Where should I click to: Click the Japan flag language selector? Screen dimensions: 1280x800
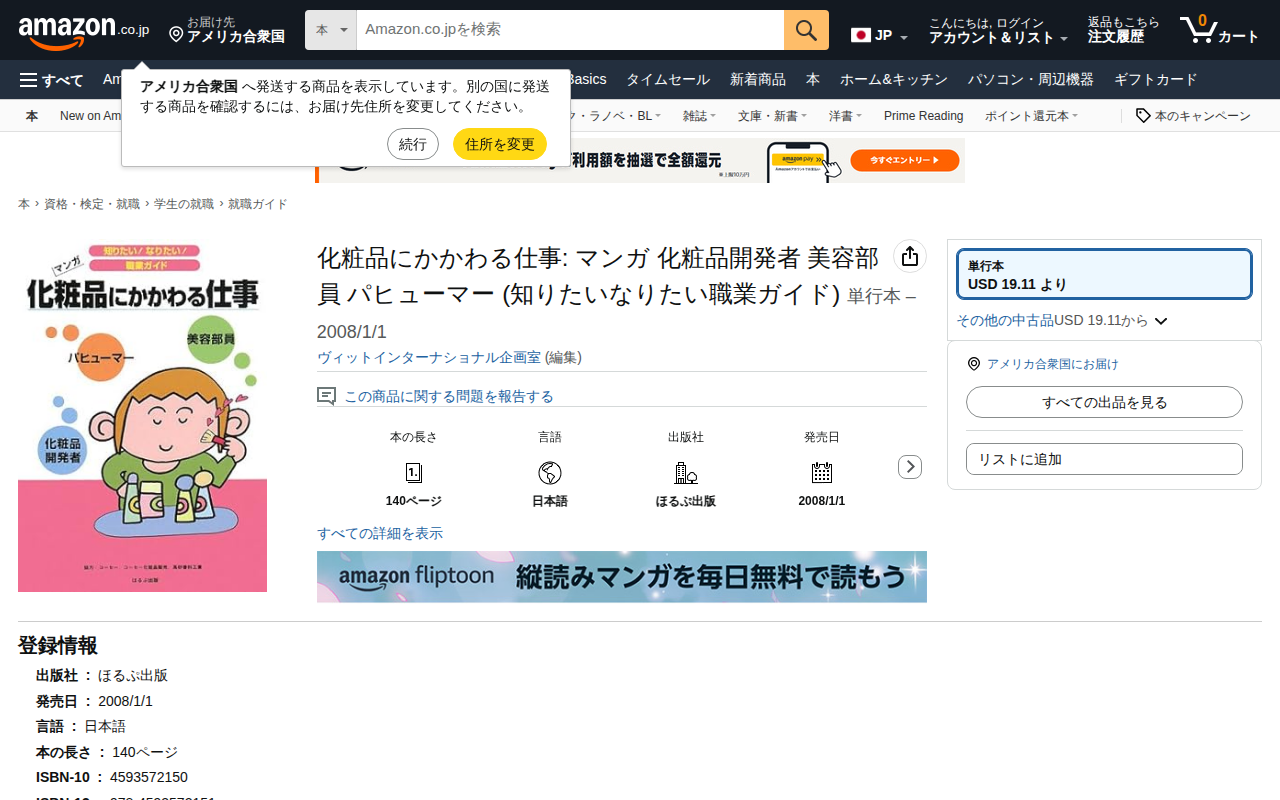click(879, 36)
